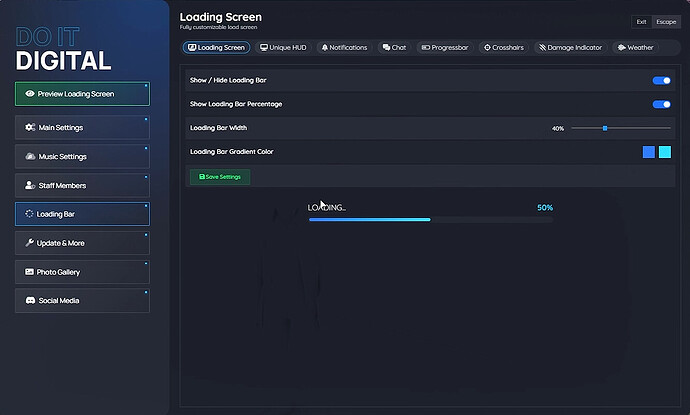This screenshot has height=415, width=690.
Task: Click the LOADING... preview text
Action: click(327, 208)
